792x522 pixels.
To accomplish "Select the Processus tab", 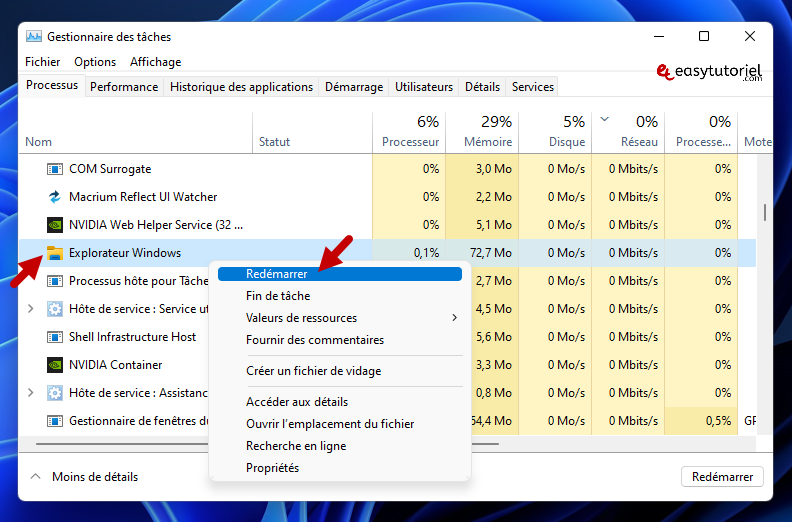I will point(52,85).
